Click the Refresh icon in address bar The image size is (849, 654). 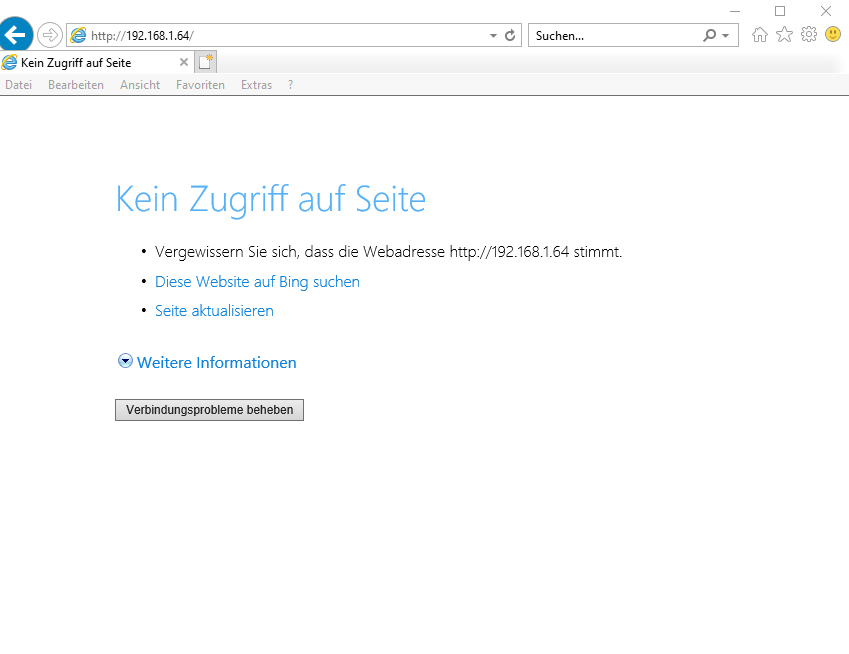coord(510,35)
